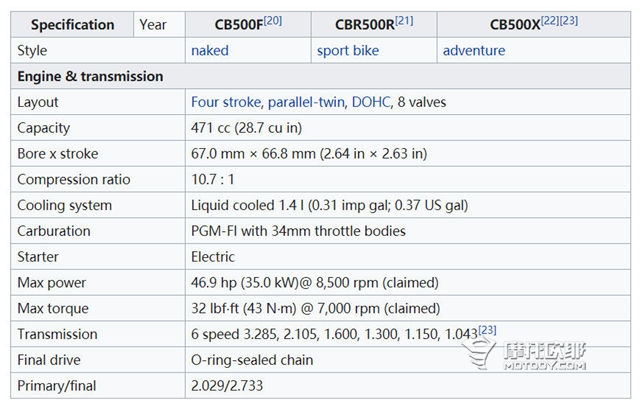The image size is (640, 409).
Task: Click the motooy.com watermark logo
Action: [x=524, y=354]
